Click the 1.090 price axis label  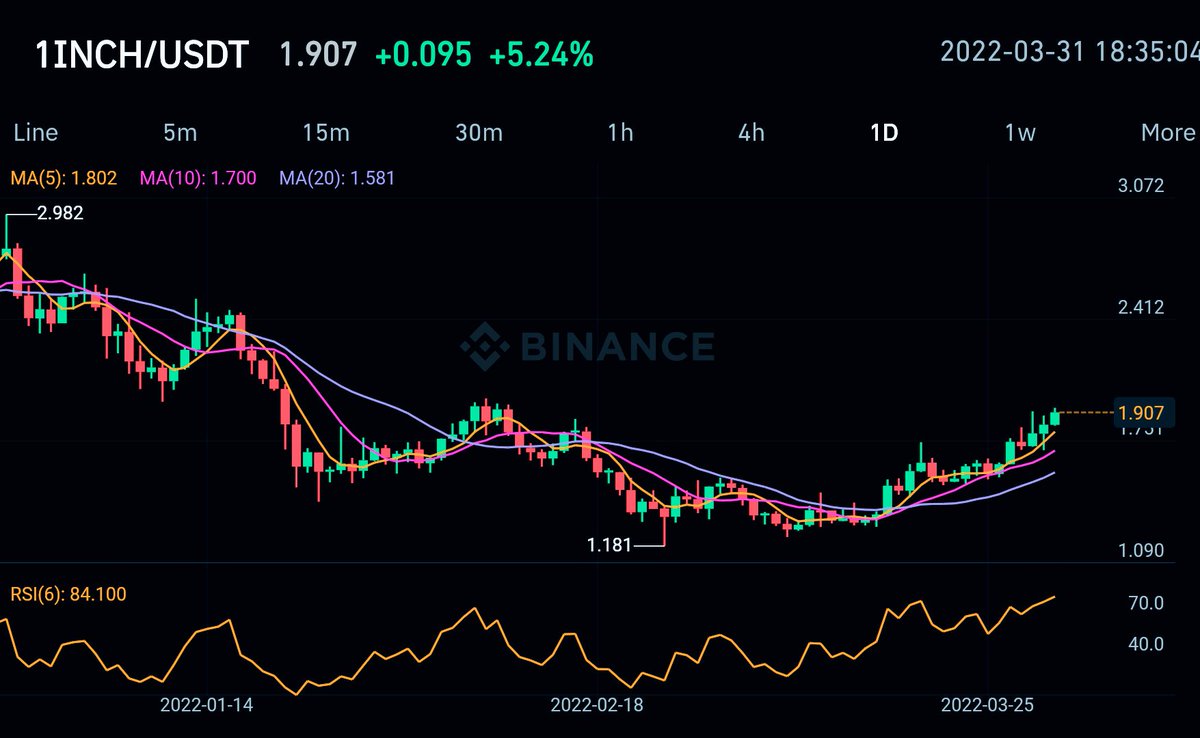(1141, 551)
